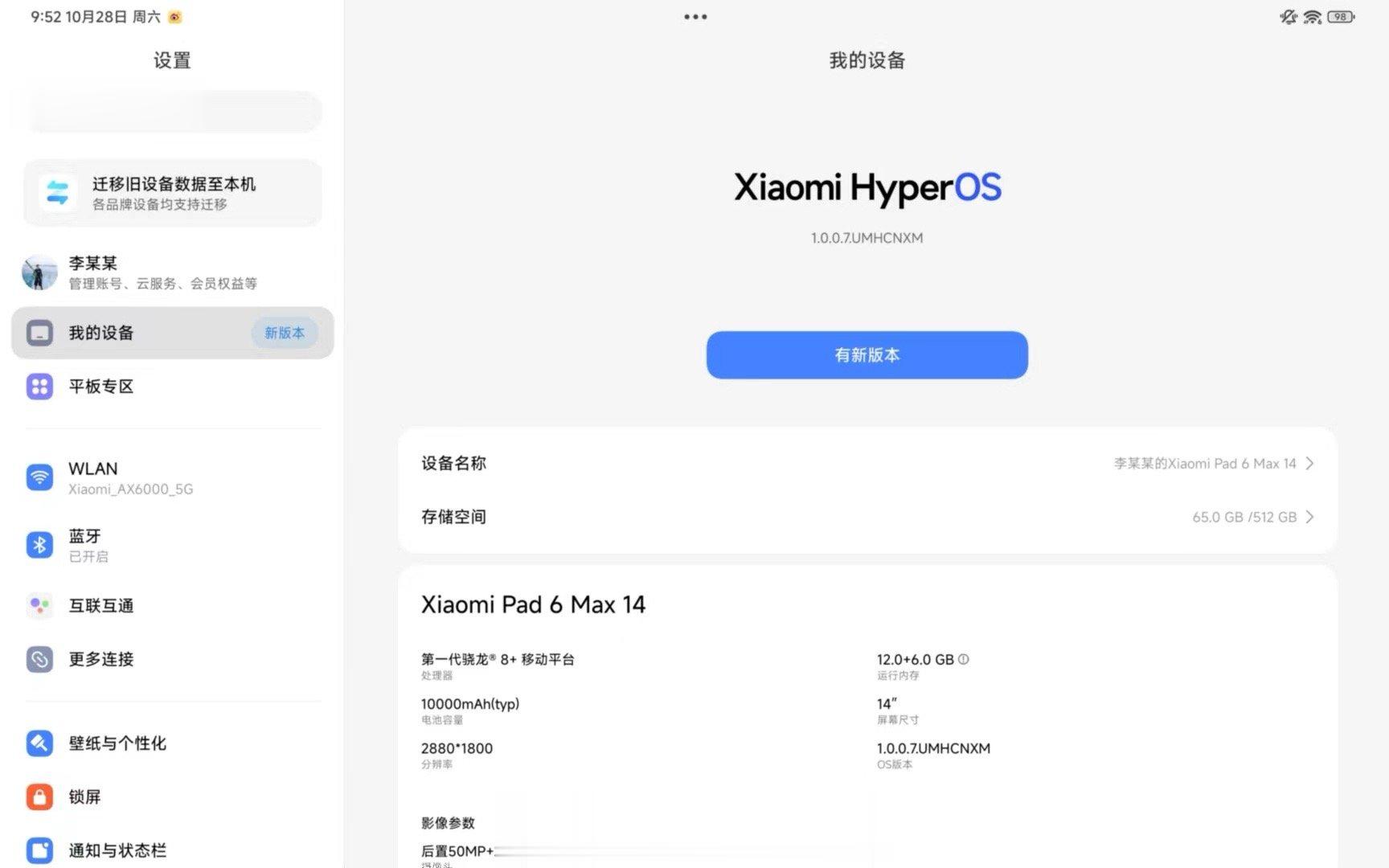Select the 我的设备 device icon

tap(39, 333)
